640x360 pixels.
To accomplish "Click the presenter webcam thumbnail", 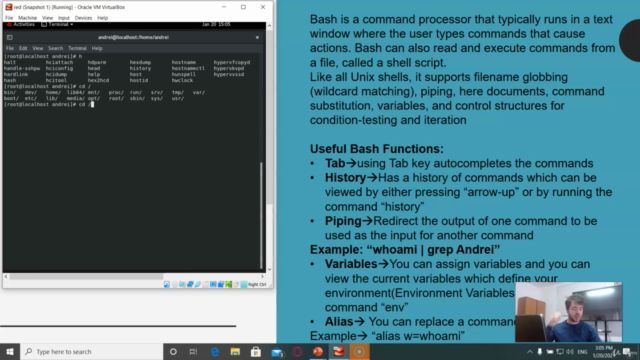I will point(569,312).
